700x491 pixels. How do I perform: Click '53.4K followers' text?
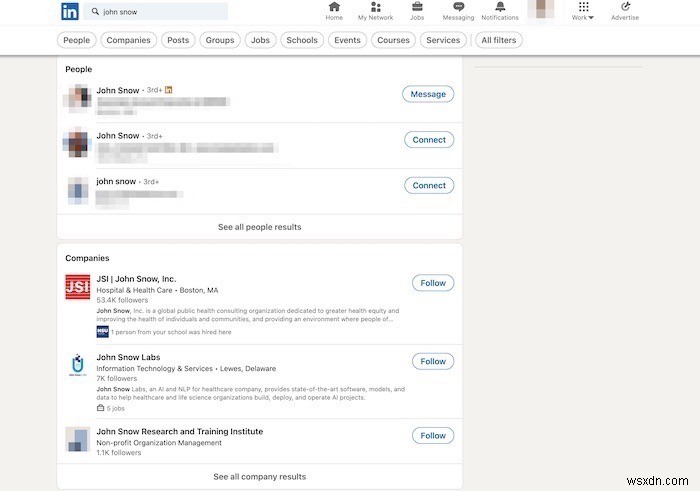point(122,300)
